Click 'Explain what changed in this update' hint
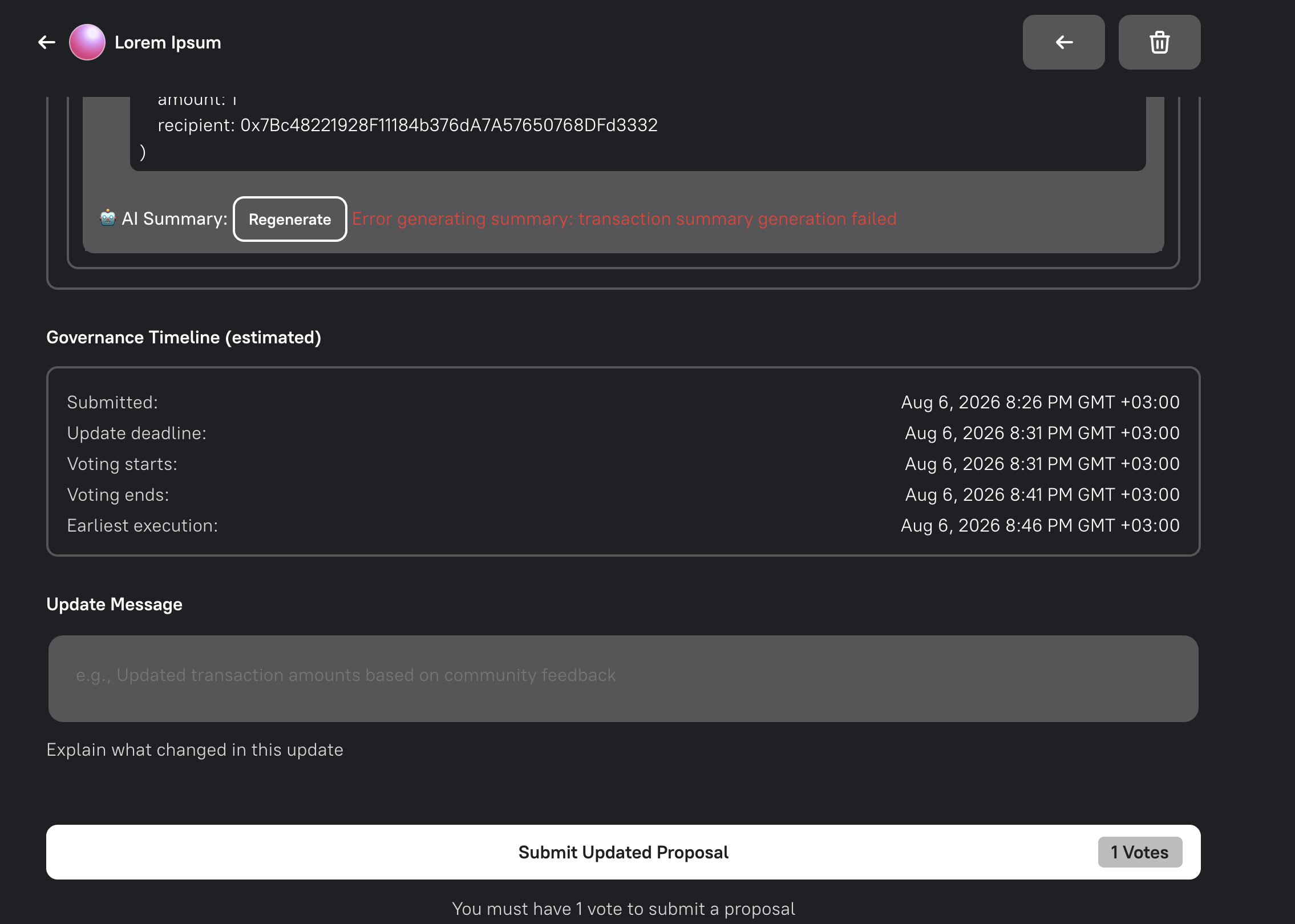 195,750
